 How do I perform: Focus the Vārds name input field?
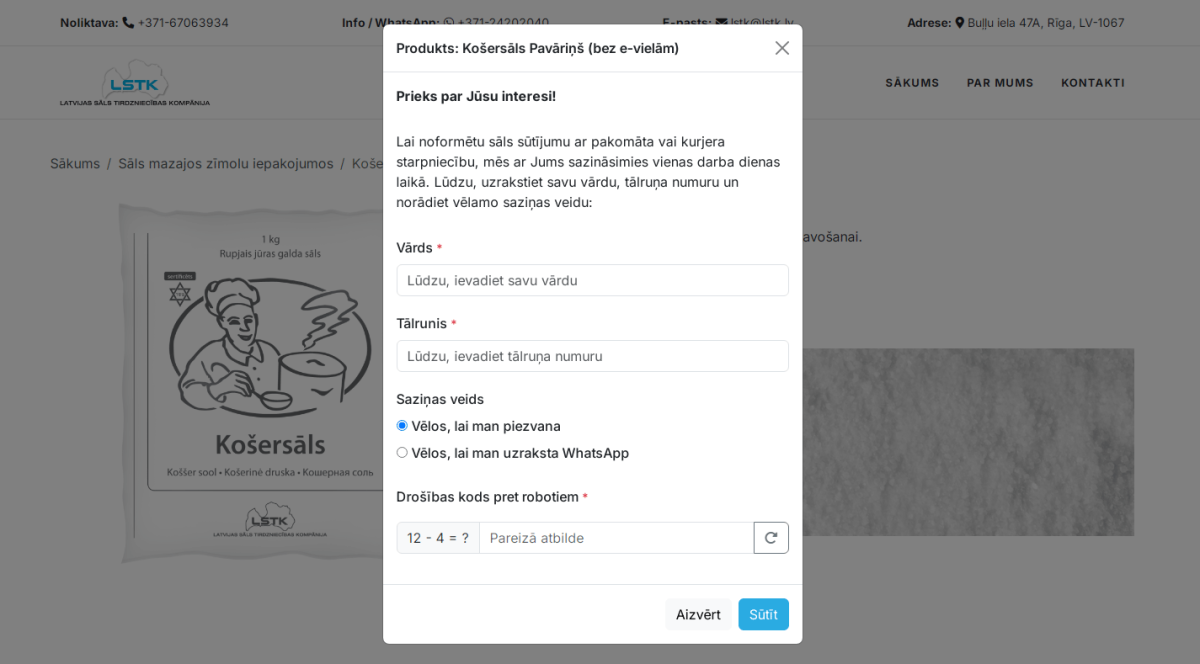click(x=592, y=280)
